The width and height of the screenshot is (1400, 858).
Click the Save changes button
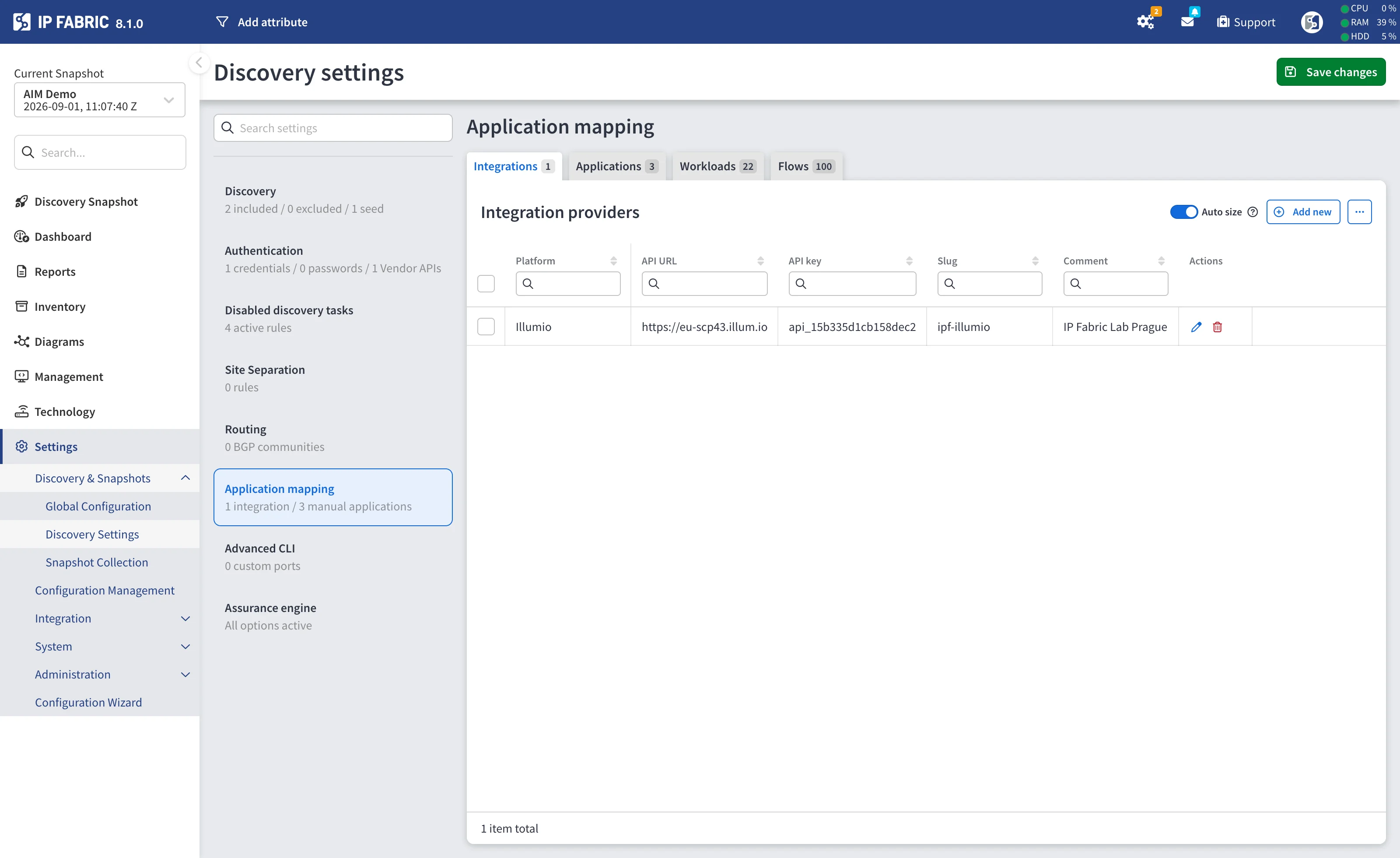pyautogui.click(x=1331, y=72)
